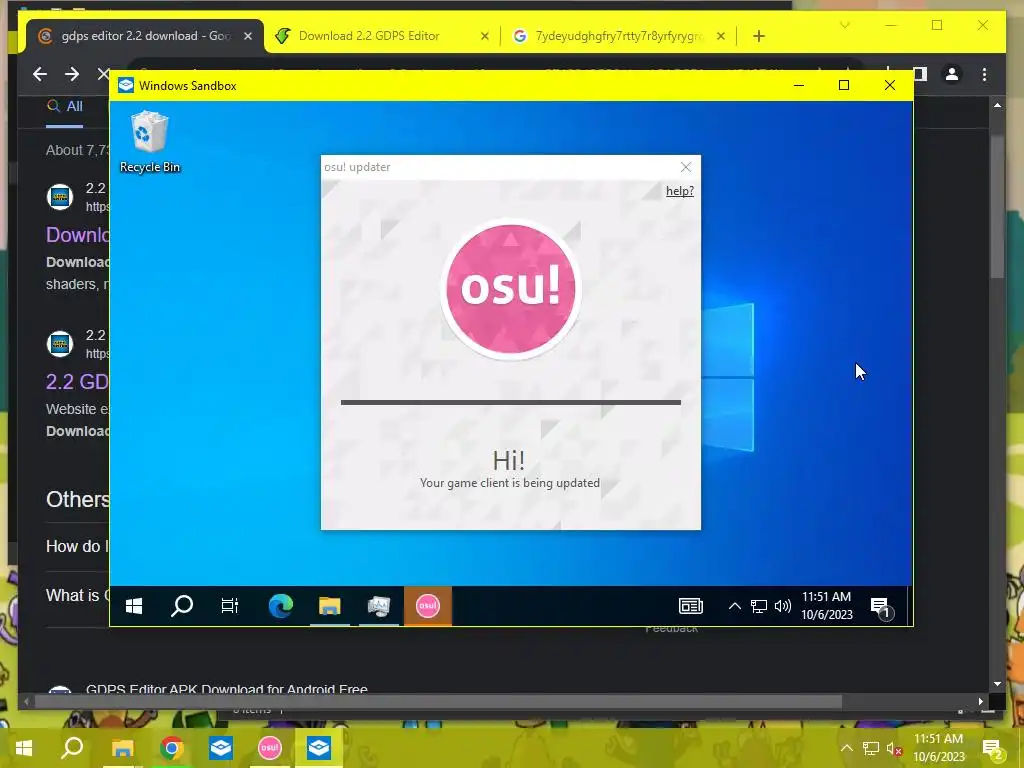
Task: Click the horizontal scrollbar right arrow
Action: [981, 701]
